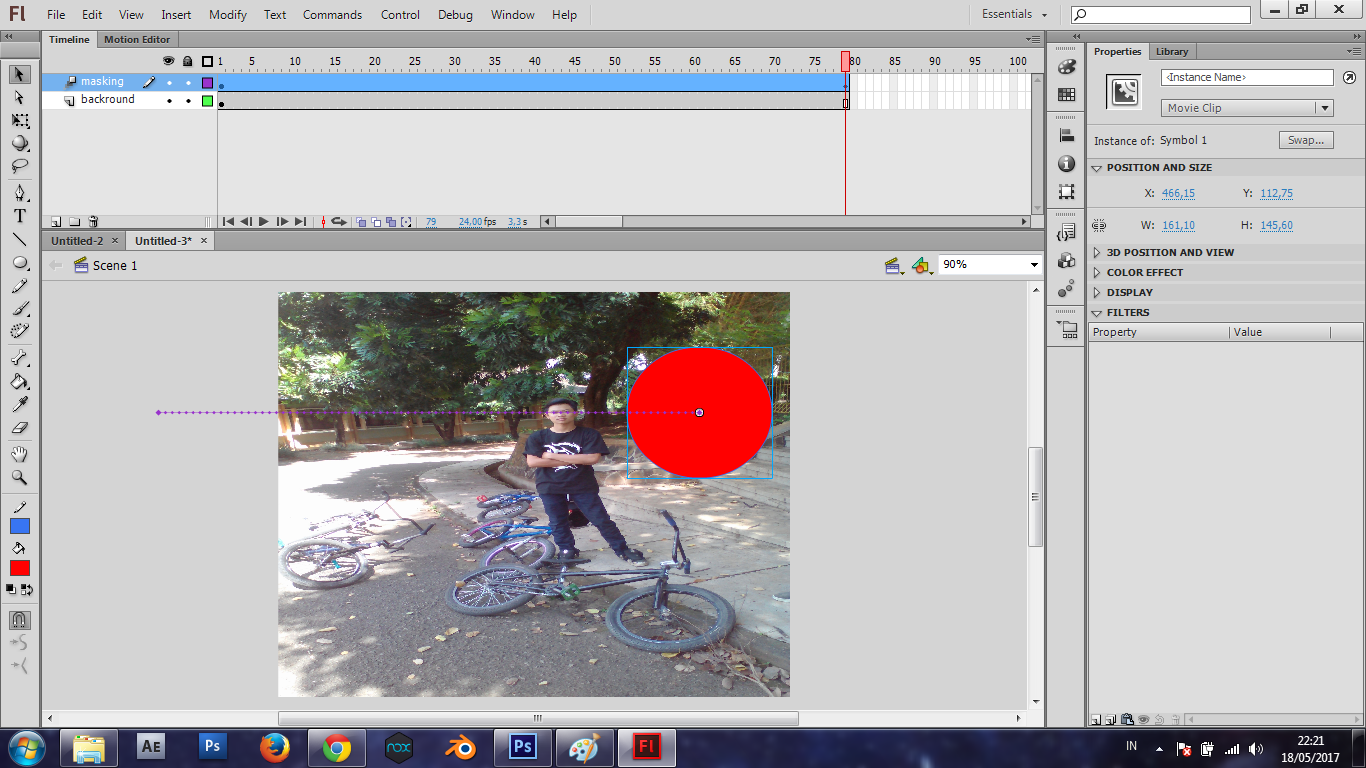Select the Eraser tool
1366x768 pixels.
click(20, 427)
